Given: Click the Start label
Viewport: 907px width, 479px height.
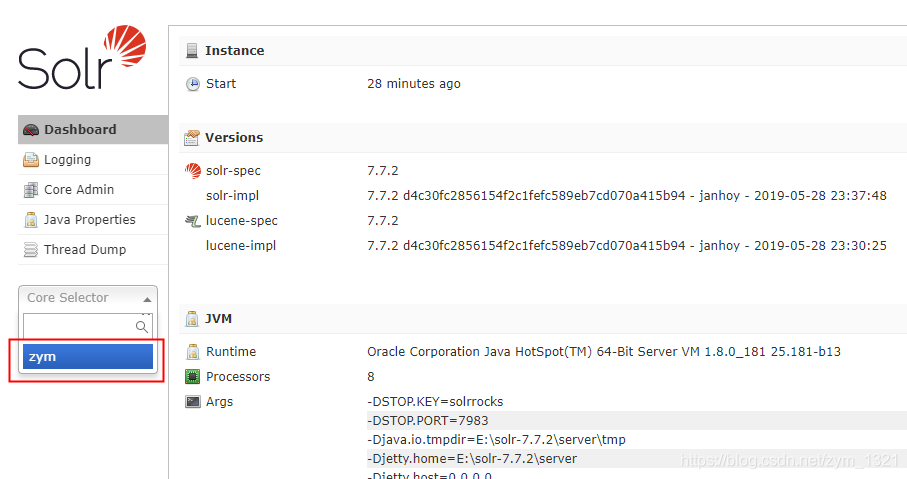Looking at the screenshot, I should tap(221, 84).
